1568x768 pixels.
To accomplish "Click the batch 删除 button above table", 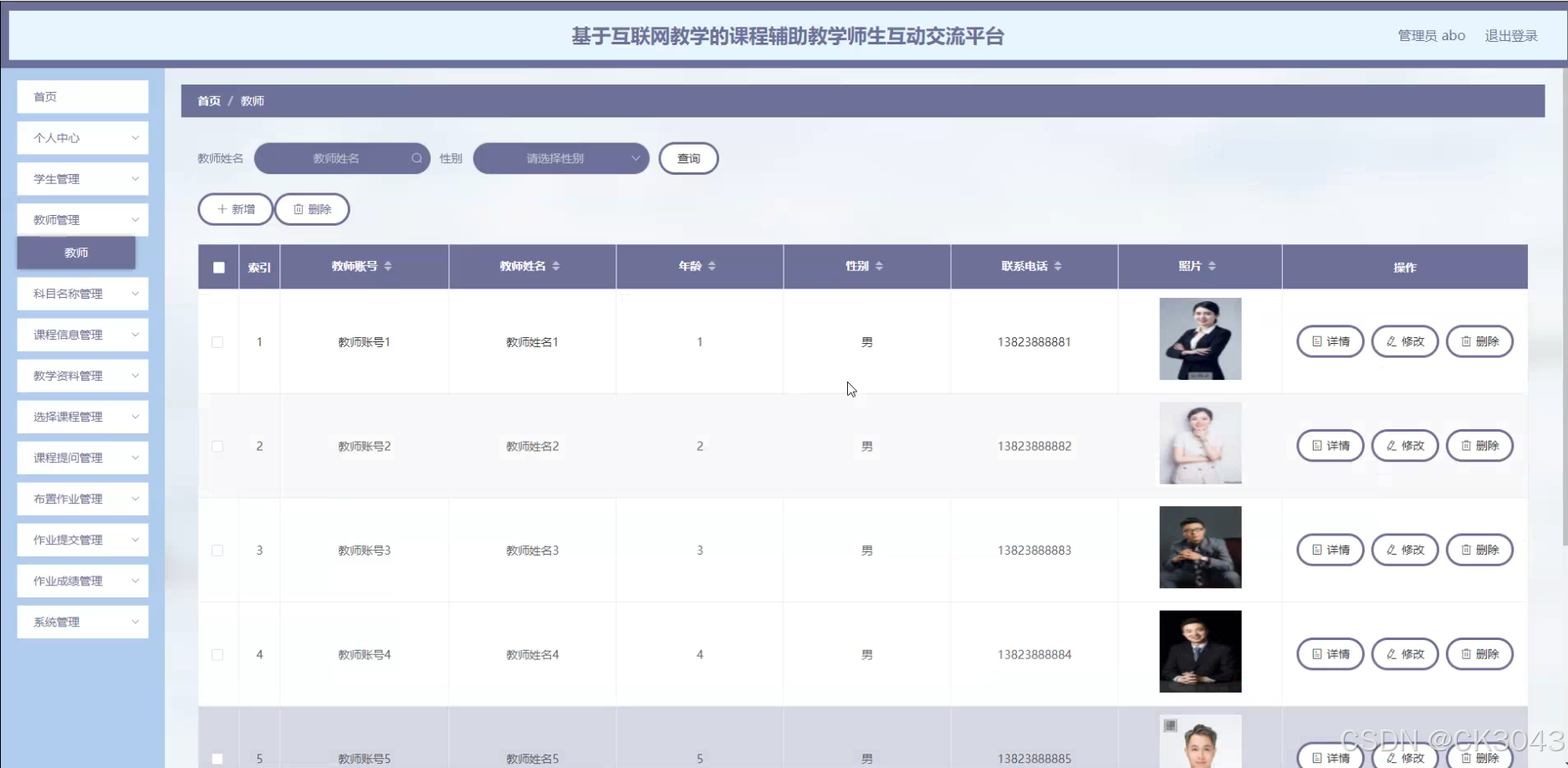I will click(x=312, y=209).
